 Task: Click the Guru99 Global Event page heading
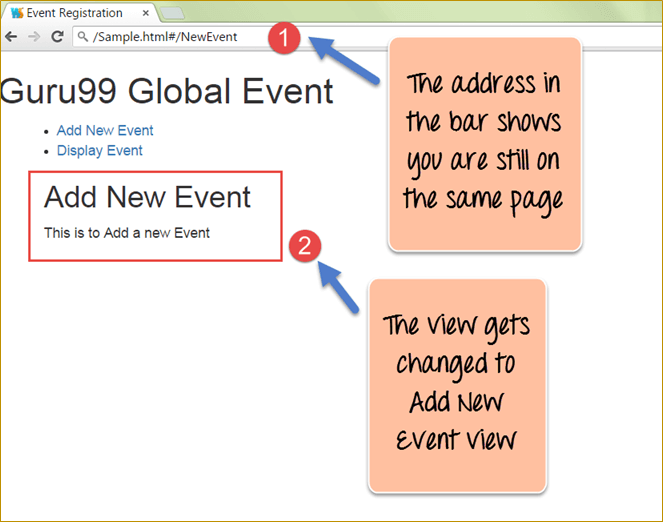coord(167,91)
